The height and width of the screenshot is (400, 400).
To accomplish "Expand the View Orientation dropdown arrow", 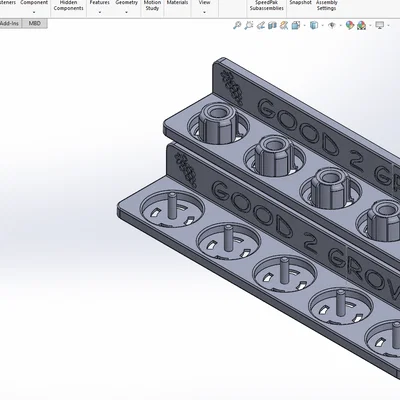I will pos(304,25).
